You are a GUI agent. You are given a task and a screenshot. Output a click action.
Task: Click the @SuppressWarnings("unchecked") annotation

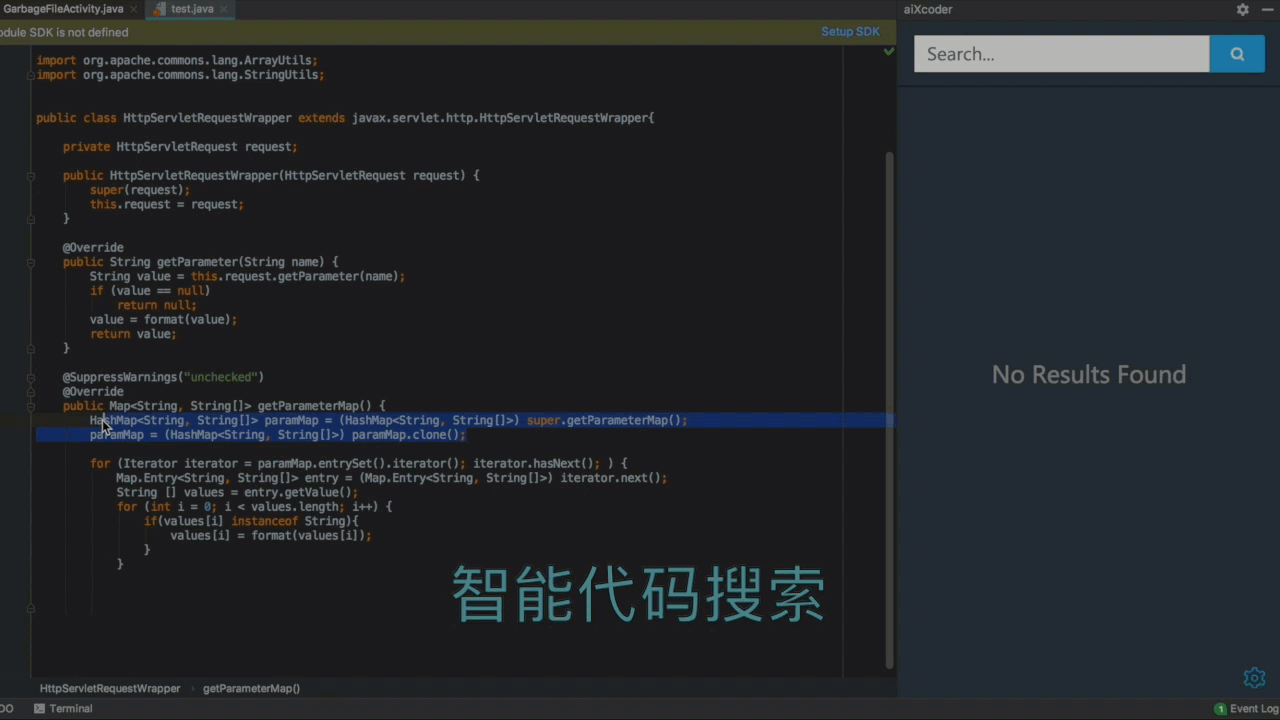163,377
